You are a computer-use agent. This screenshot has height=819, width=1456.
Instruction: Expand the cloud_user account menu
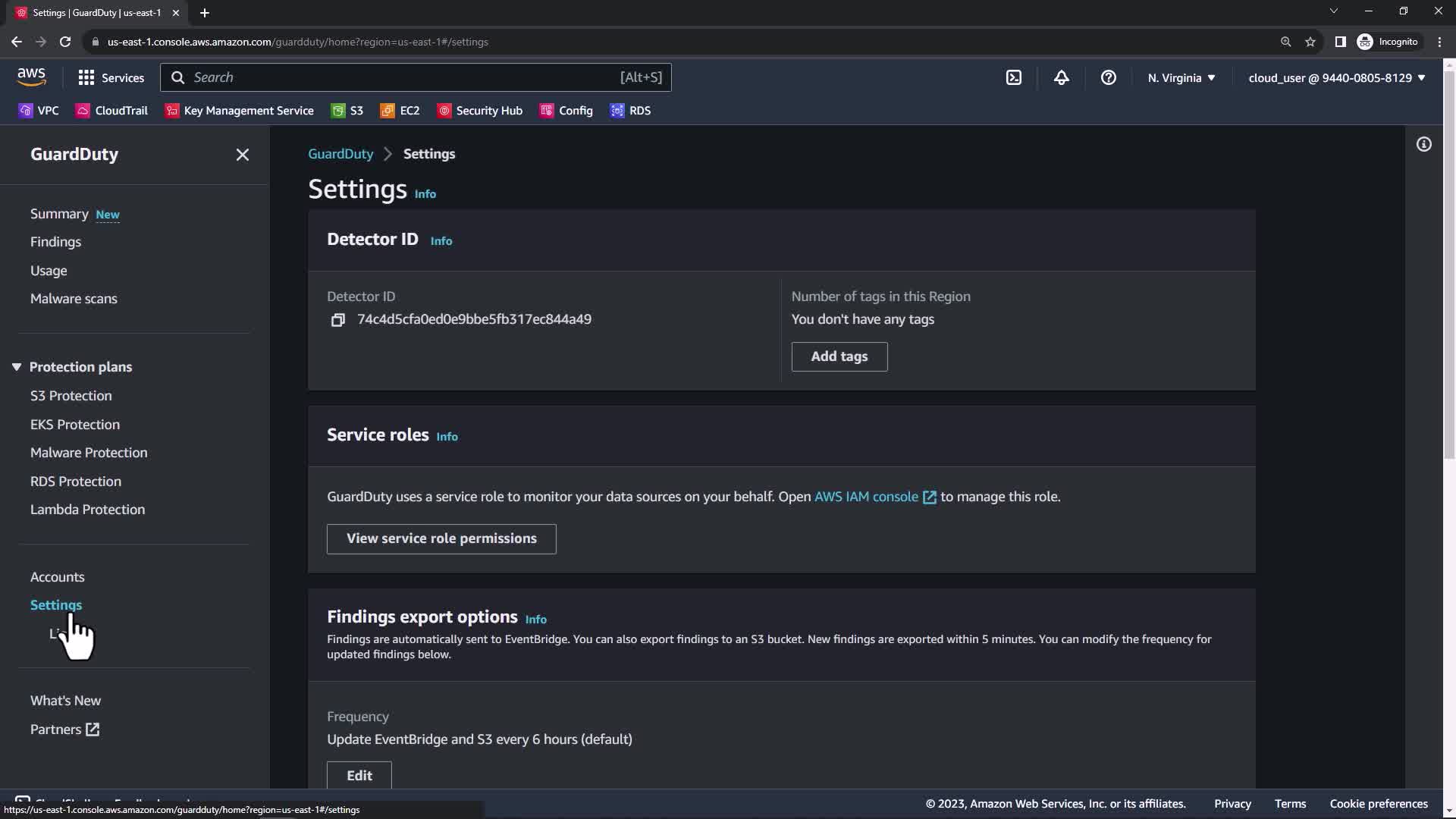[1336, 77]
